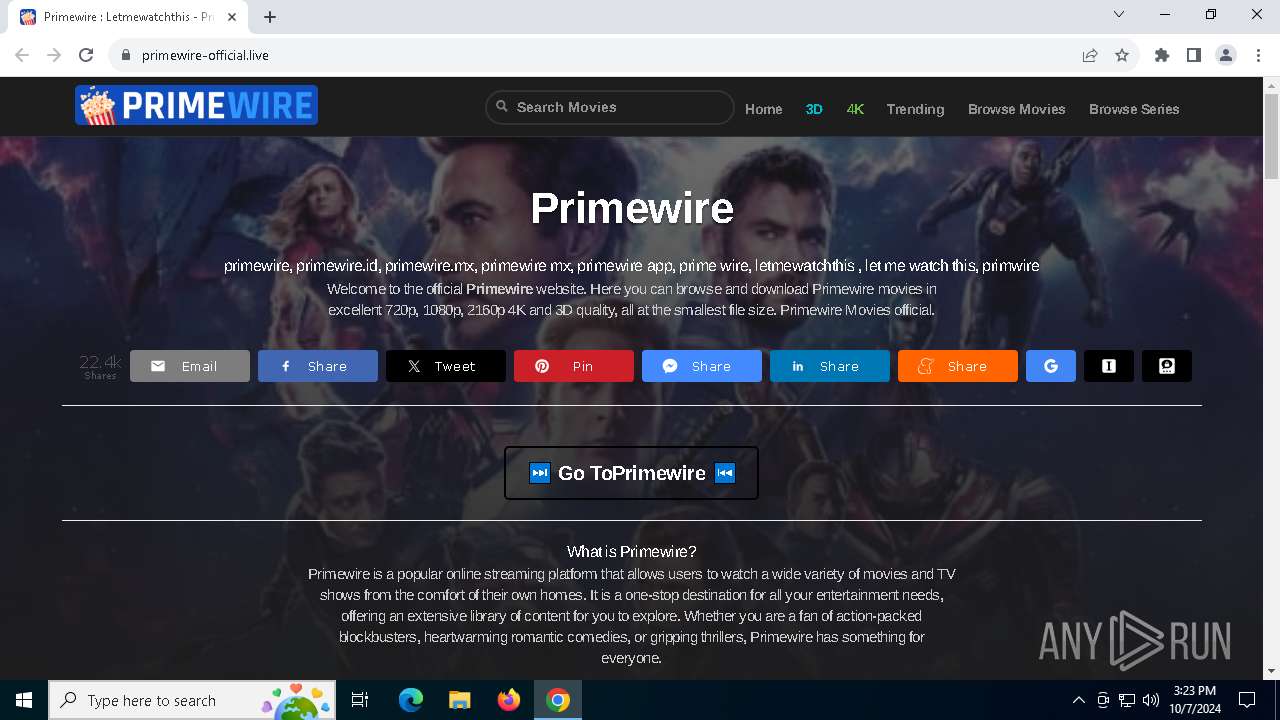The height and width of the screenshot is (720, 1280).
Task: Close the Primewire browser tab
Action: (234, 16)
